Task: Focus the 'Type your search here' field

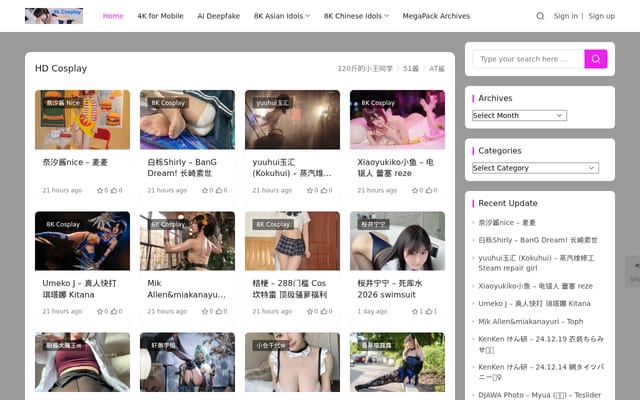Action: click(528, 59)
